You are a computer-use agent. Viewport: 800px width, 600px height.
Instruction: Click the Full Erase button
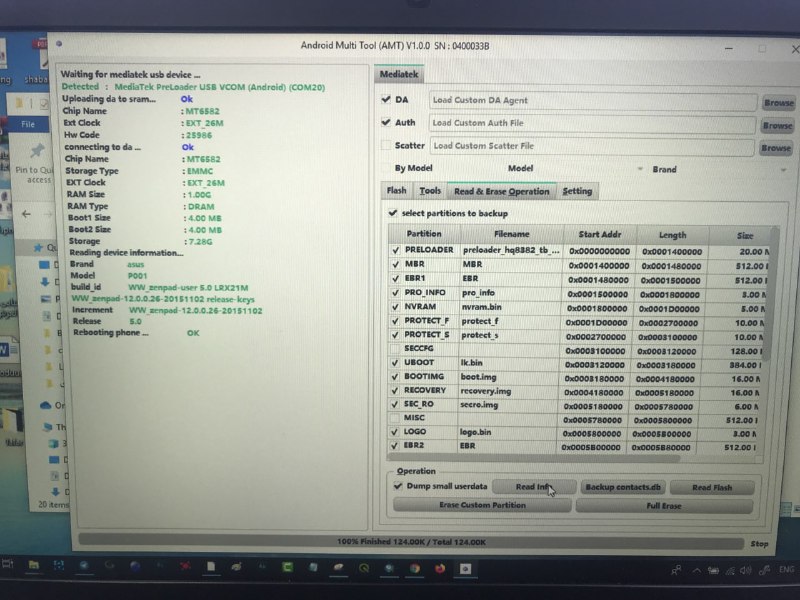664,506
